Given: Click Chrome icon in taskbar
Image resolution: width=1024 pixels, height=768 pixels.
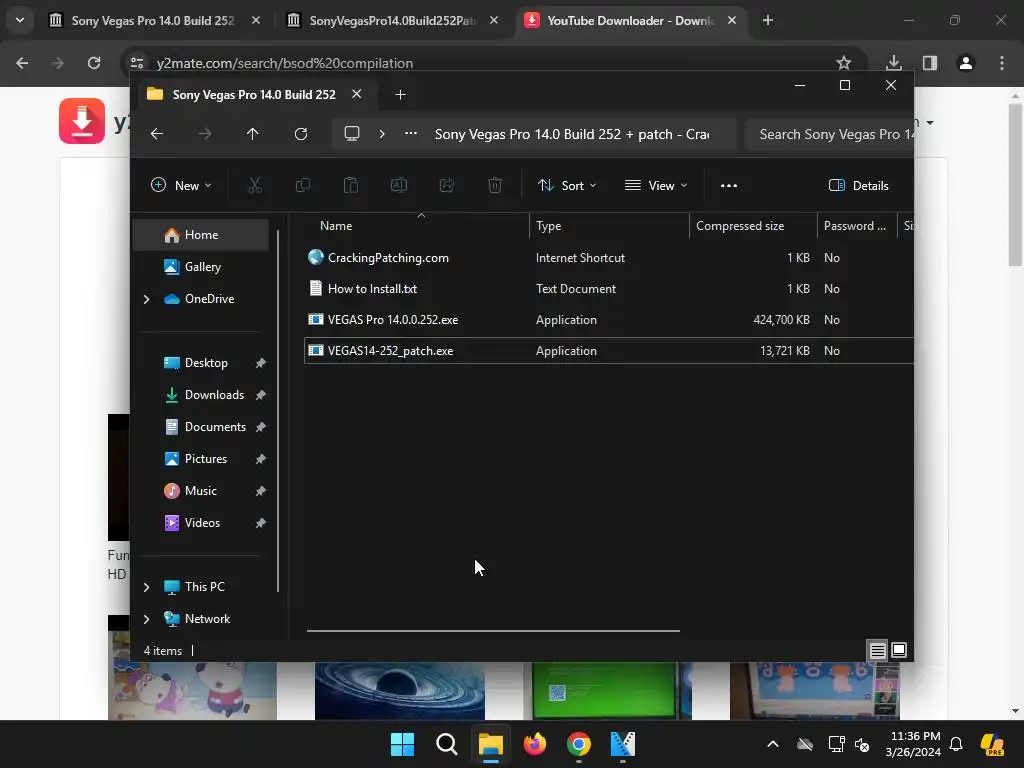Looking at the screenshot, I should 579,744.
